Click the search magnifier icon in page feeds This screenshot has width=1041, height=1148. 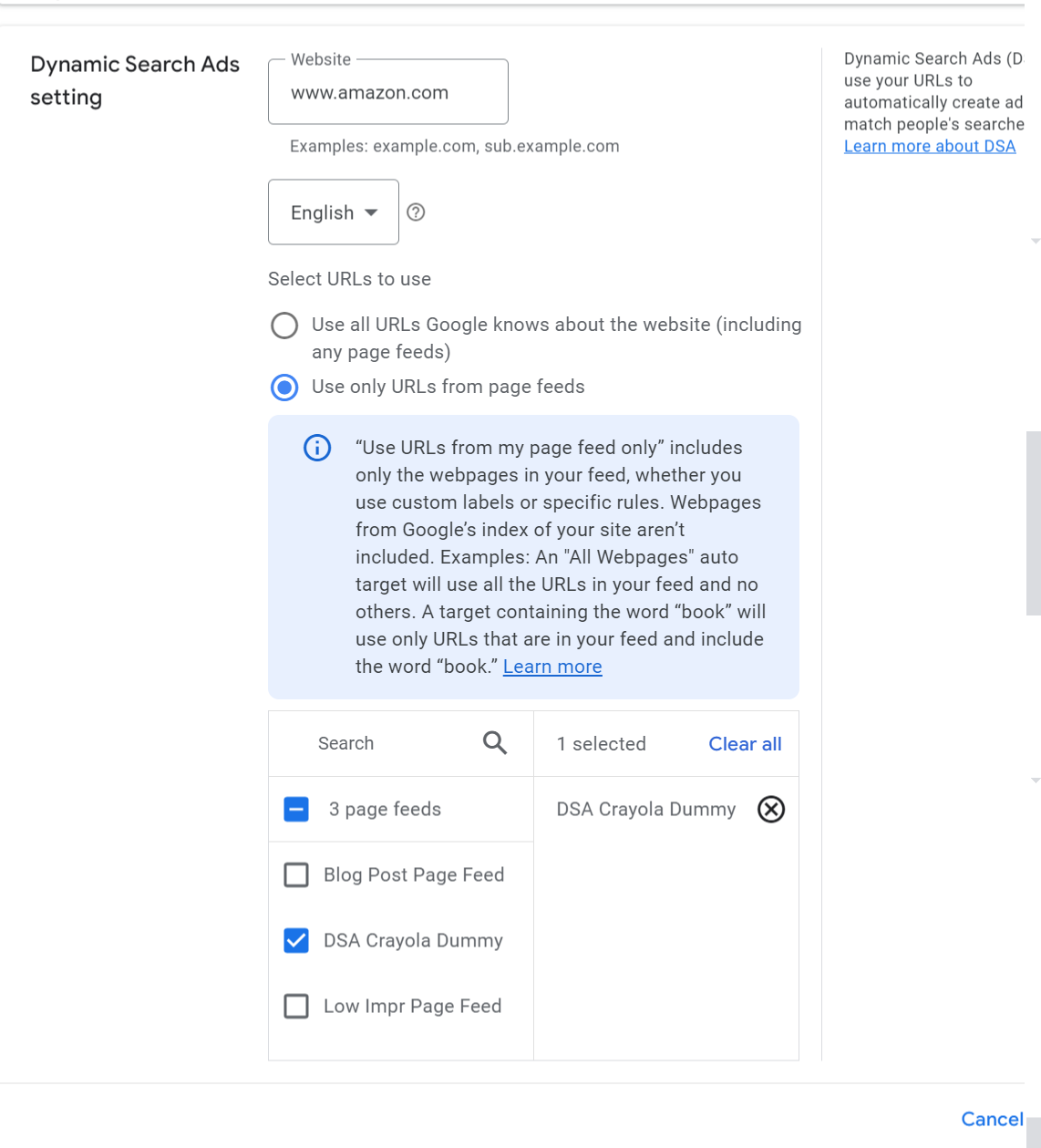495,743
